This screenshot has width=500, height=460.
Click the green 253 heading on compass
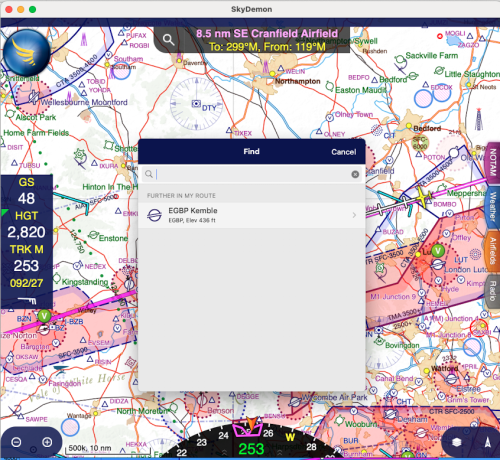pos(251,449)
